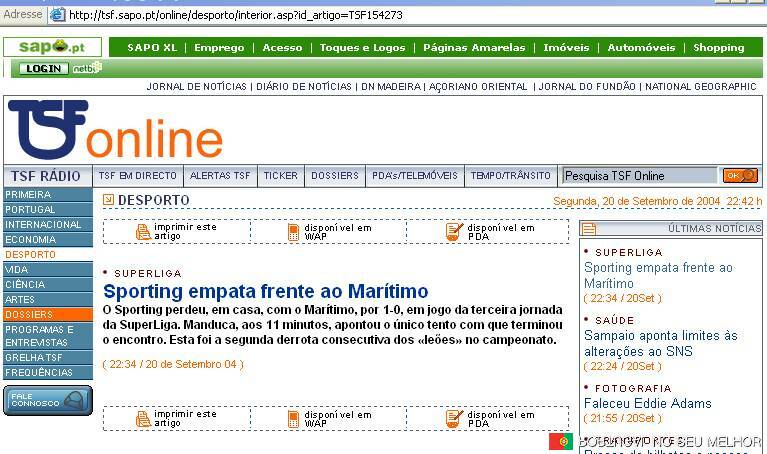Click the bottom WAP phone icon
The width and height of the screenshot is (767, 454).
click(294, 418)
